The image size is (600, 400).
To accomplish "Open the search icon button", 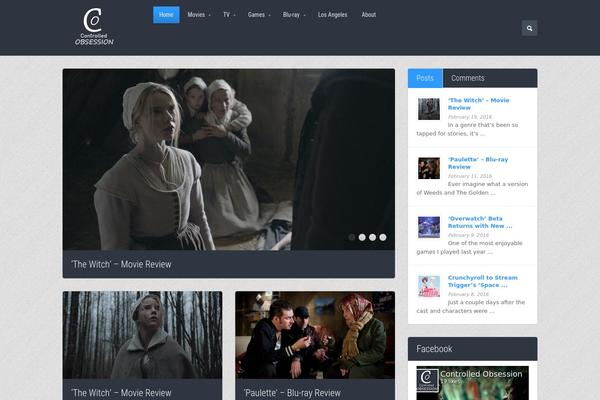I will 529,28.
